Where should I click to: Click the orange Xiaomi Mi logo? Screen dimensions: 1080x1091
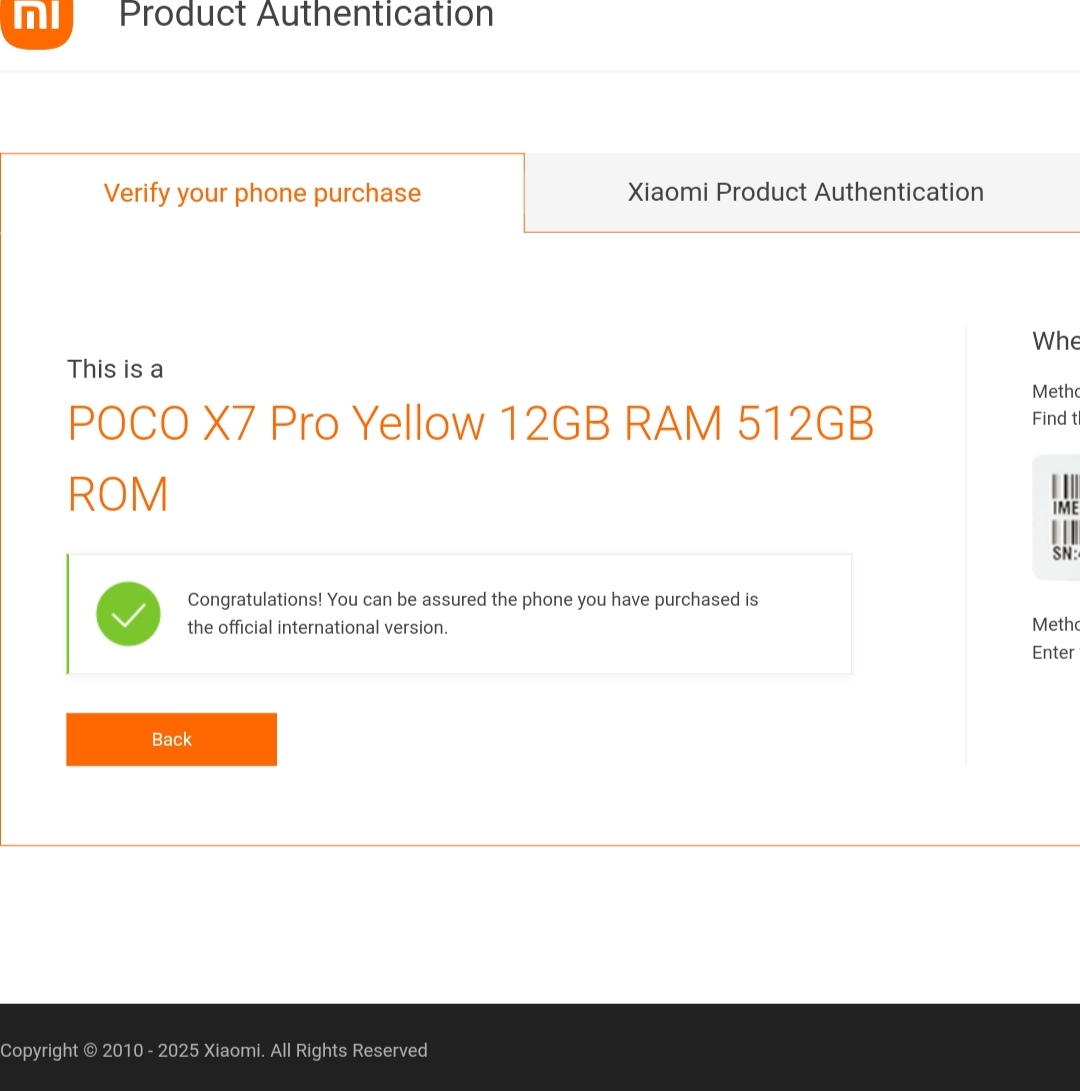[37, 20]
